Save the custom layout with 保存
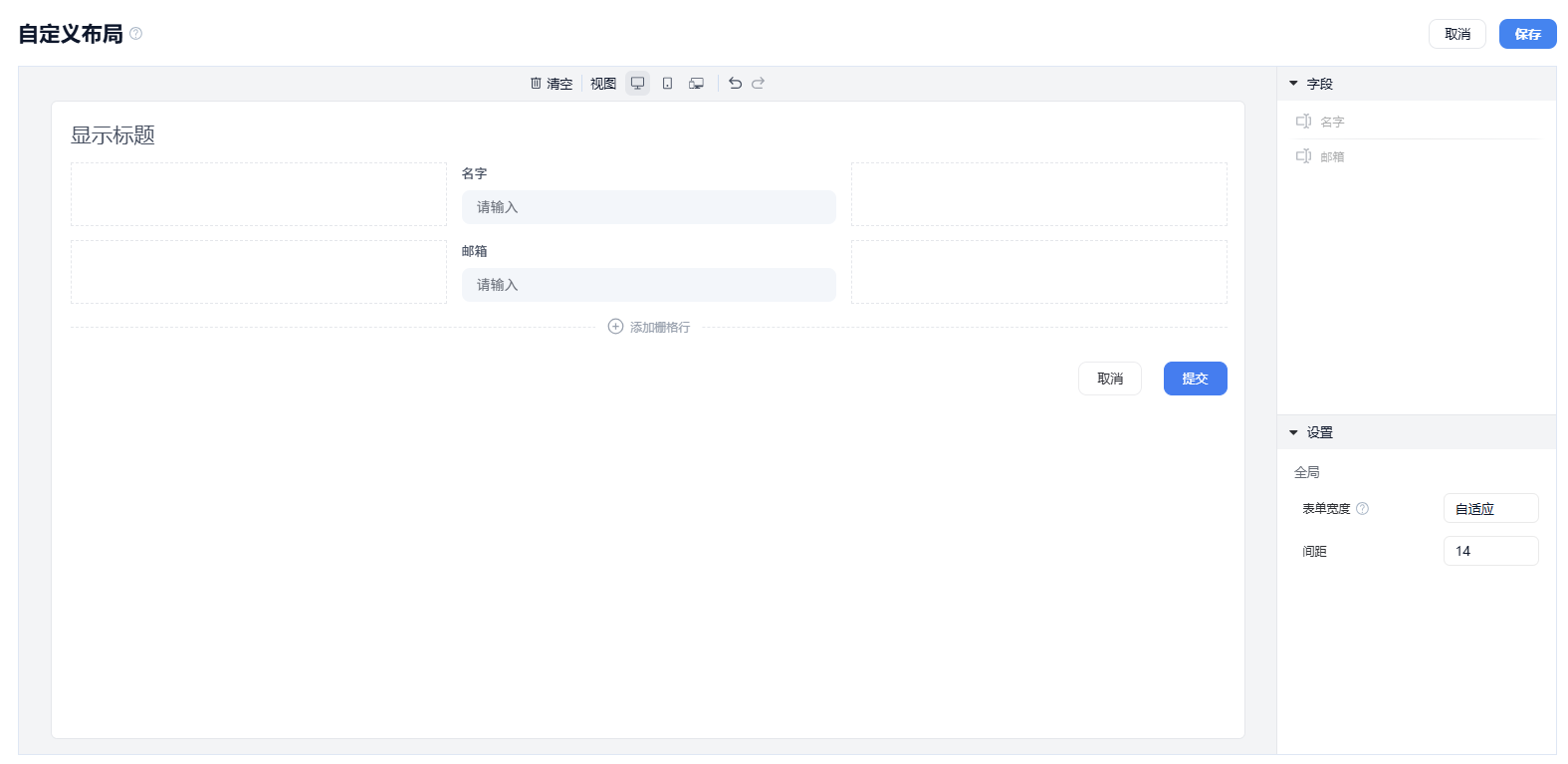Screen dimensions: 1568x764 click(x=1527, y=34)
